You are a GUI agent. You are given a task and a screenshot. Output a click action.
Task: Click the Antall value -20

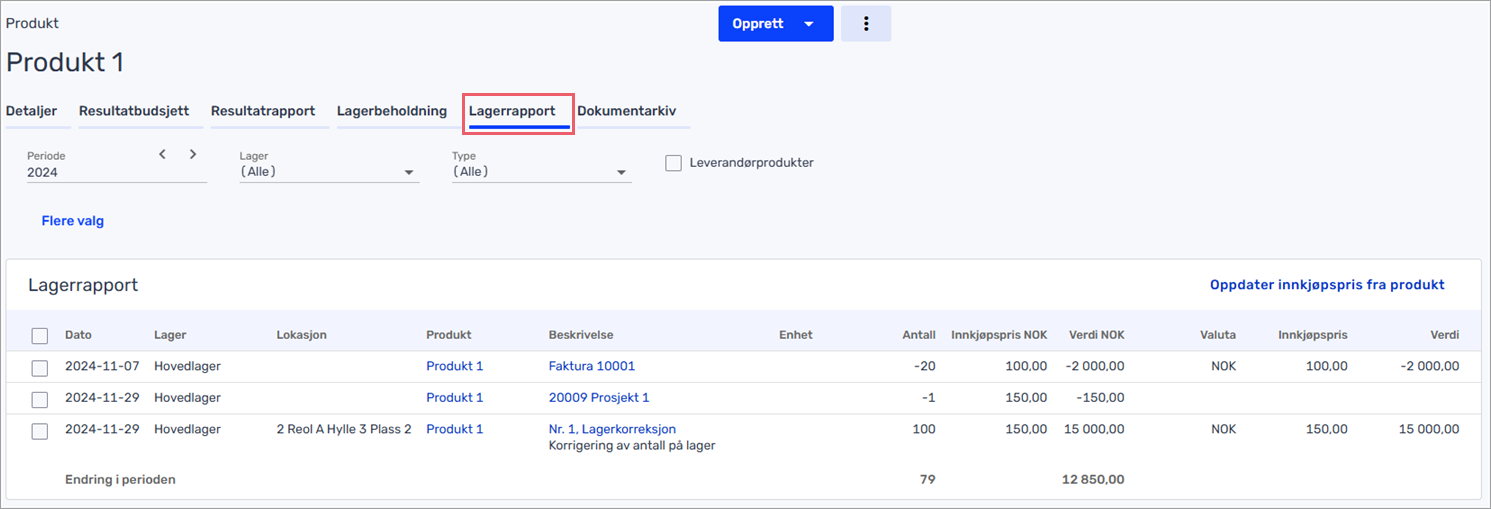click(925, 366)
